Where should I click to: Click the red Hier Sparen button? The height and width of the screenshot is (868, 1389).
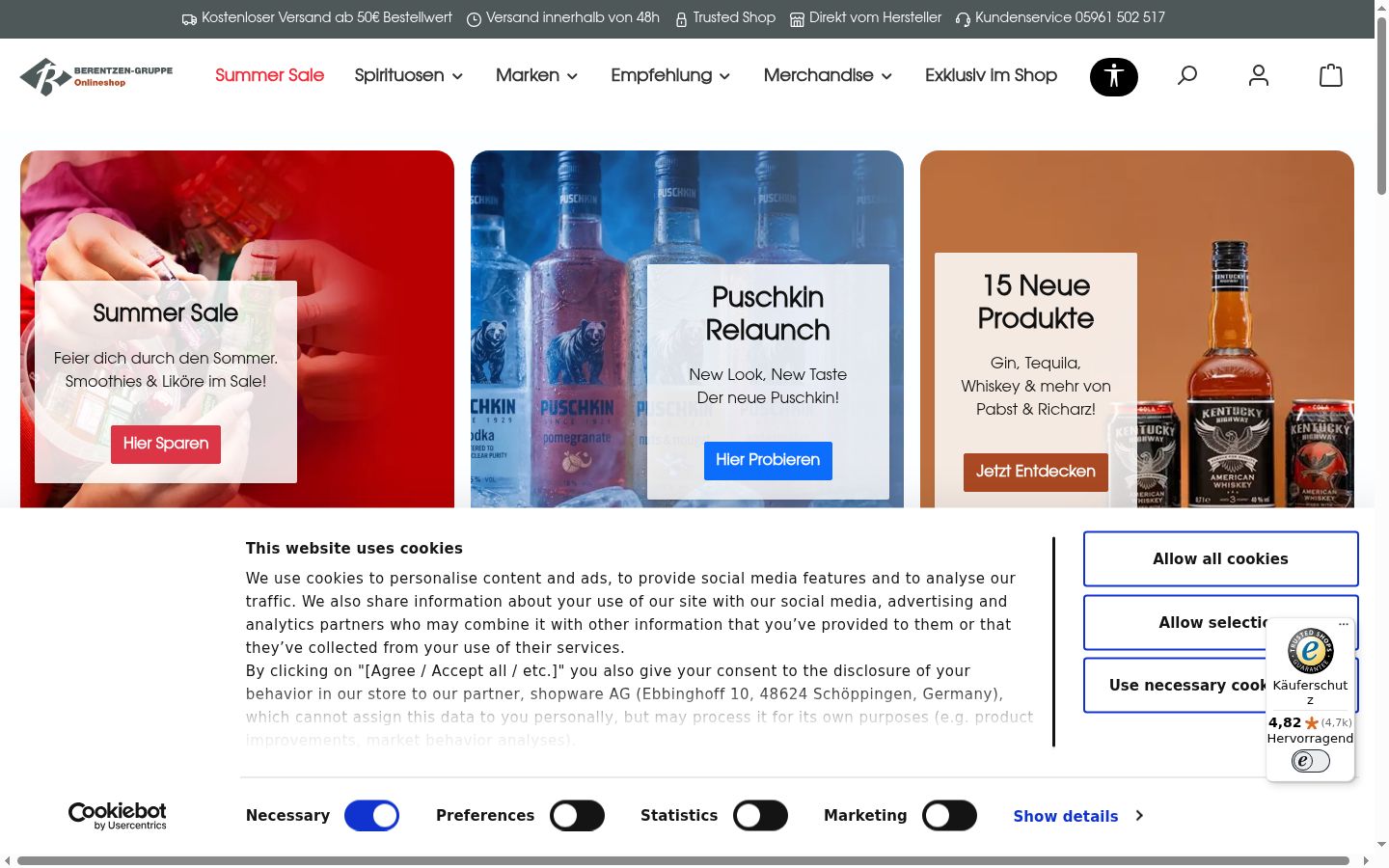coord(166,444)
